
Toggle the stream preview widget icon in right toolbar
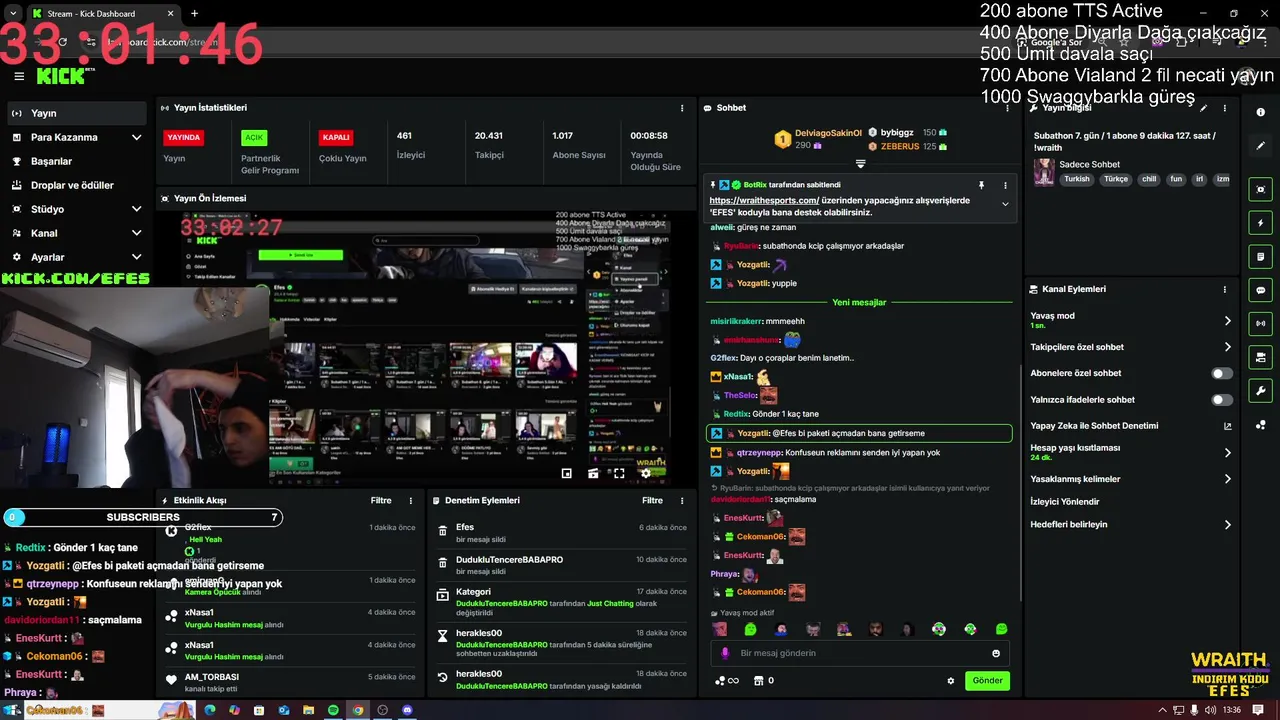tap(1261, 189)
